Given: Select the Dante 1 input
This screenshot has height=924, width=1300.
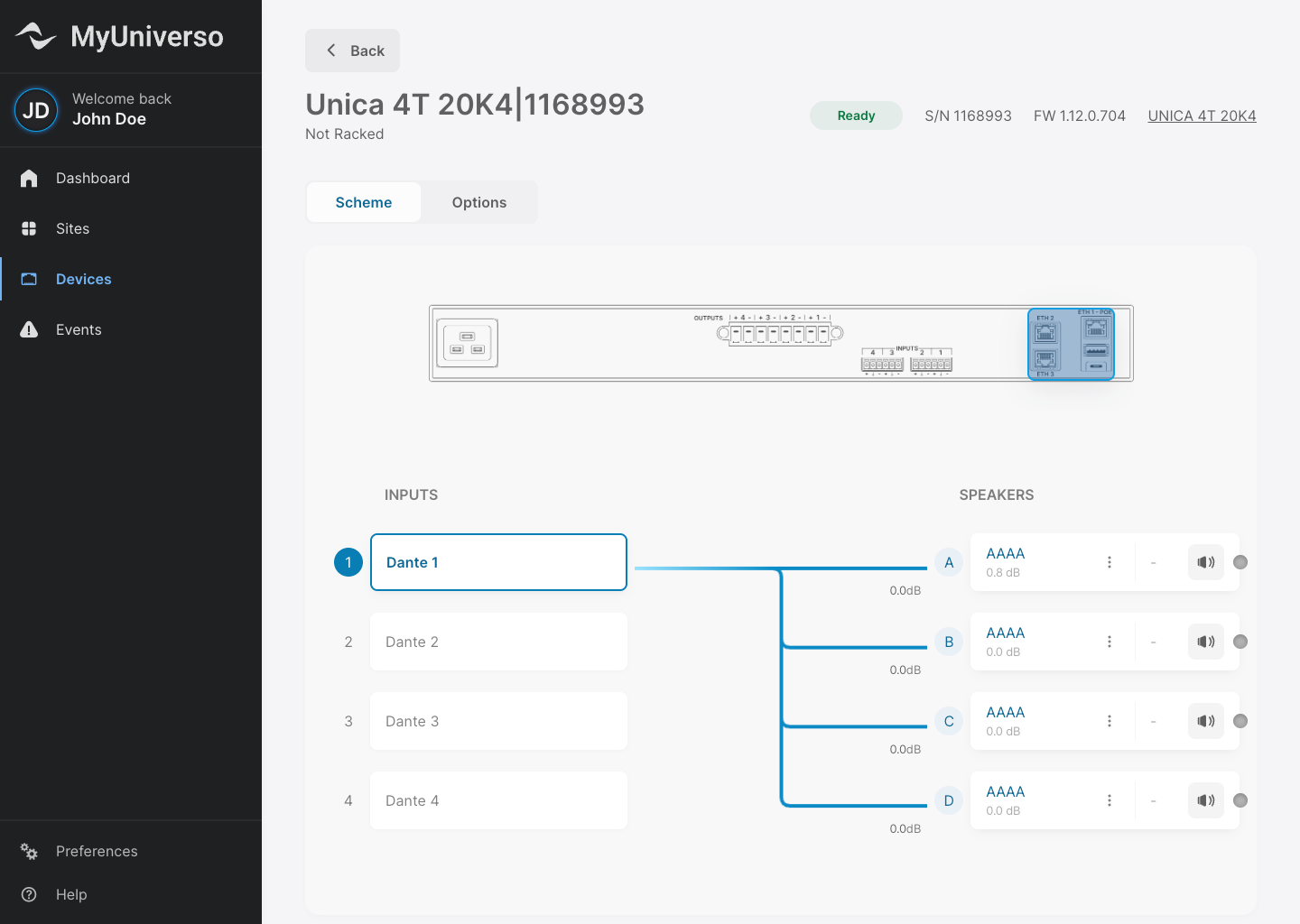Looking at the screenshot, I should [x=498, y=562].
